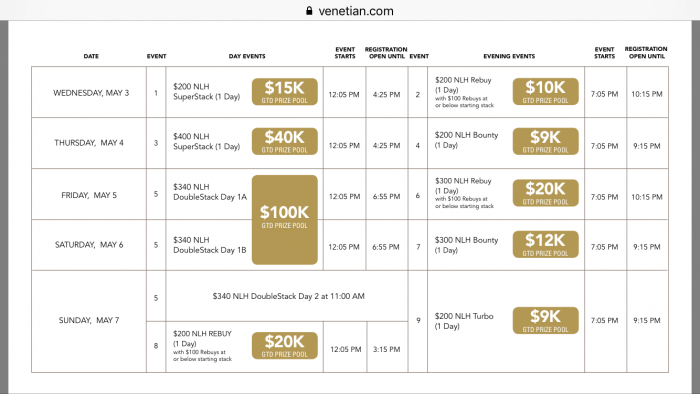This screenshot has width=700, height=394.
Task: Click the $20K badge for Sunday NLH REBUY
Action: click(285, 345)
